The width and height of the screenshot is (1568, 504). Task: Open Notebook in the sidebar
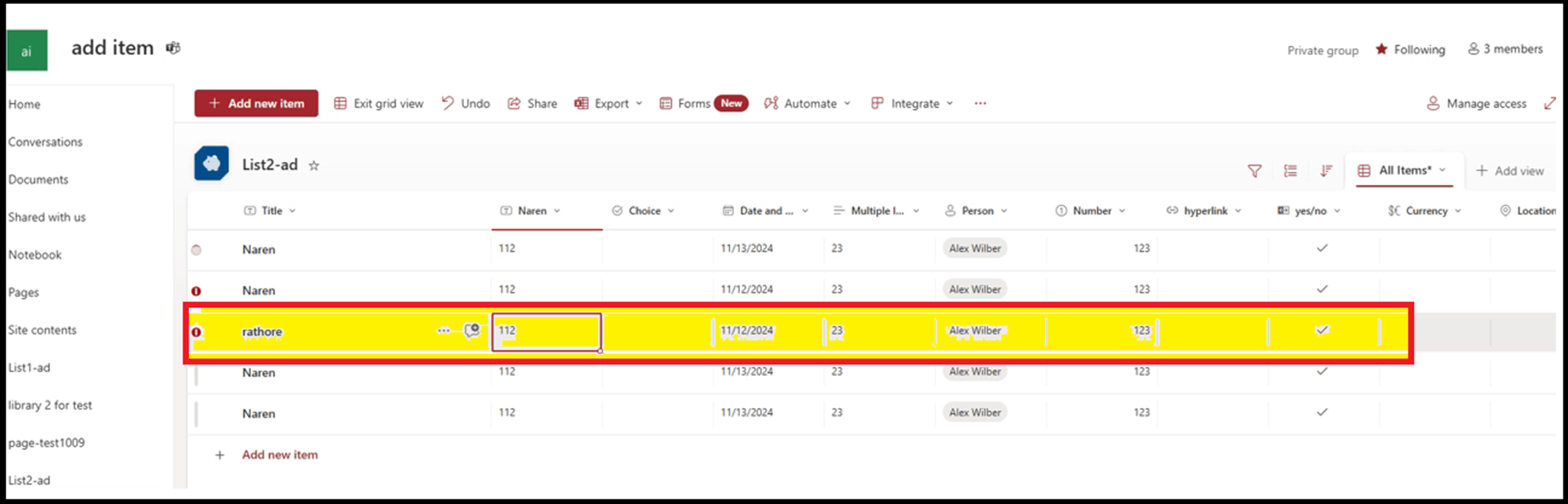pos(35,254)
